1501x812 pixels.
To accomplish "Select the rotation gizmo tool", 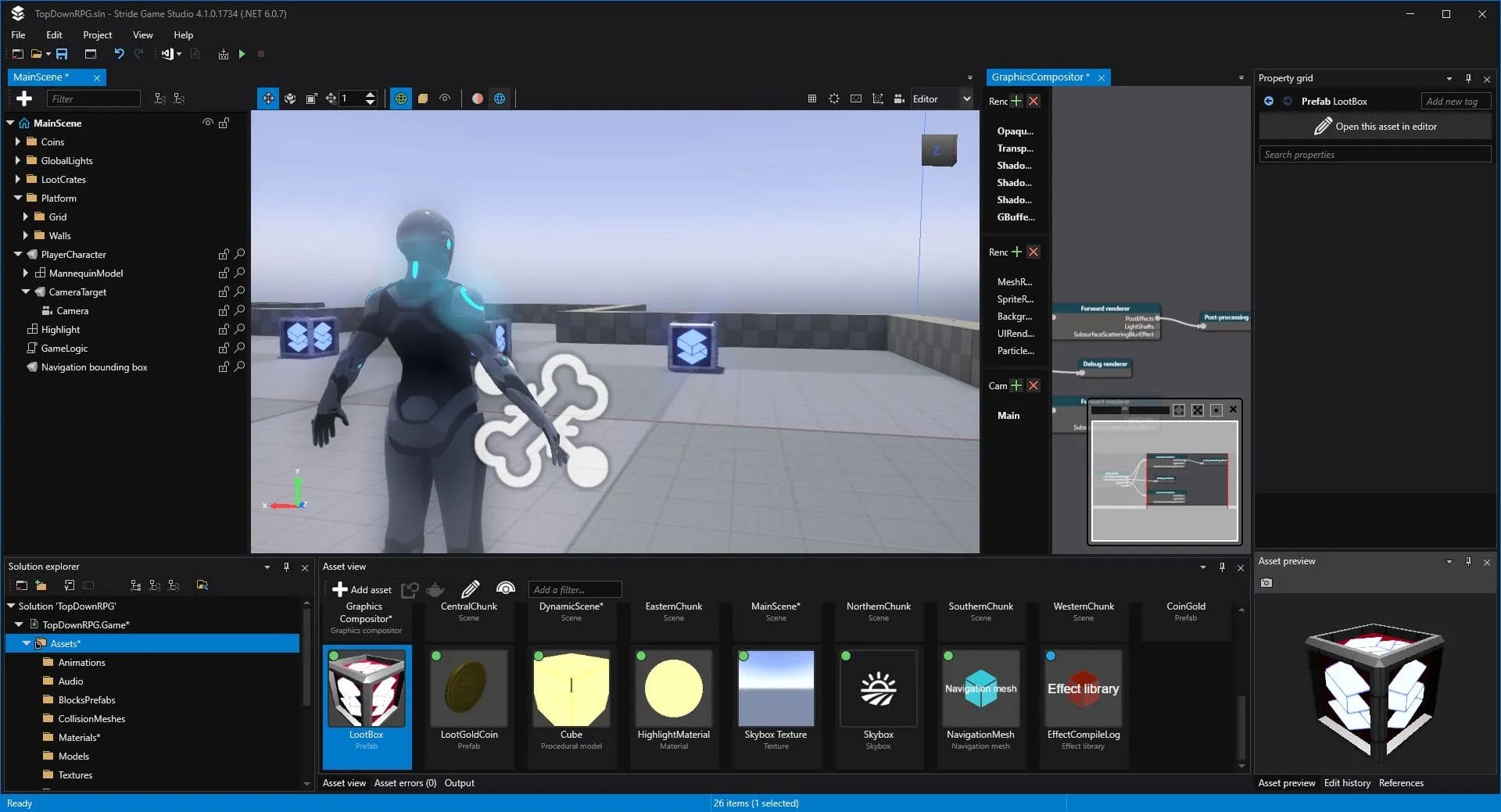I will [290, 98].
